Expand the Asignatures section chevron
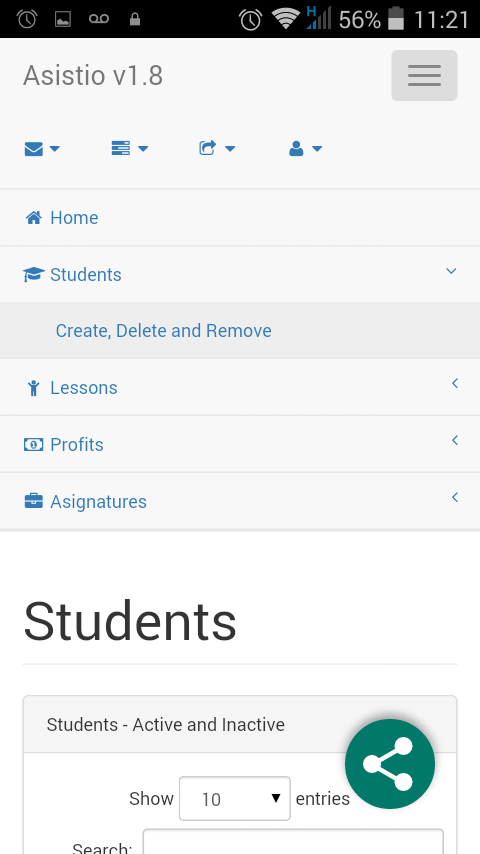Screen dimensions: 480x854 coord(454,497)
